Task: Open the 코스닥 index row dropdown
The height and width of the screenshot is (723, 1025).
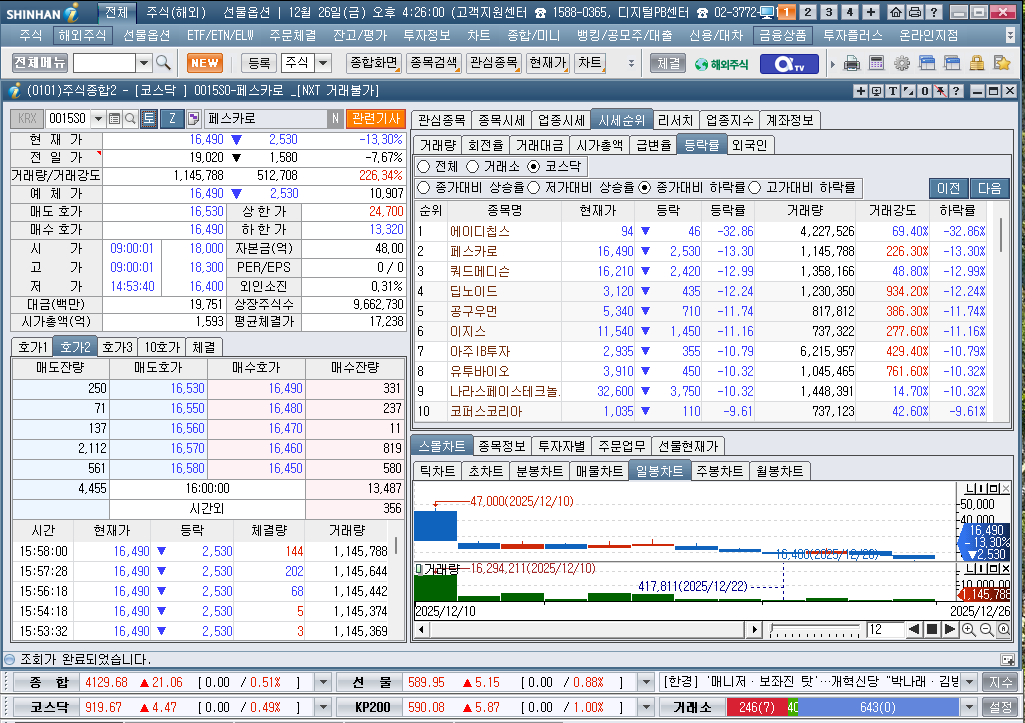Action: [x=323, y=707]
